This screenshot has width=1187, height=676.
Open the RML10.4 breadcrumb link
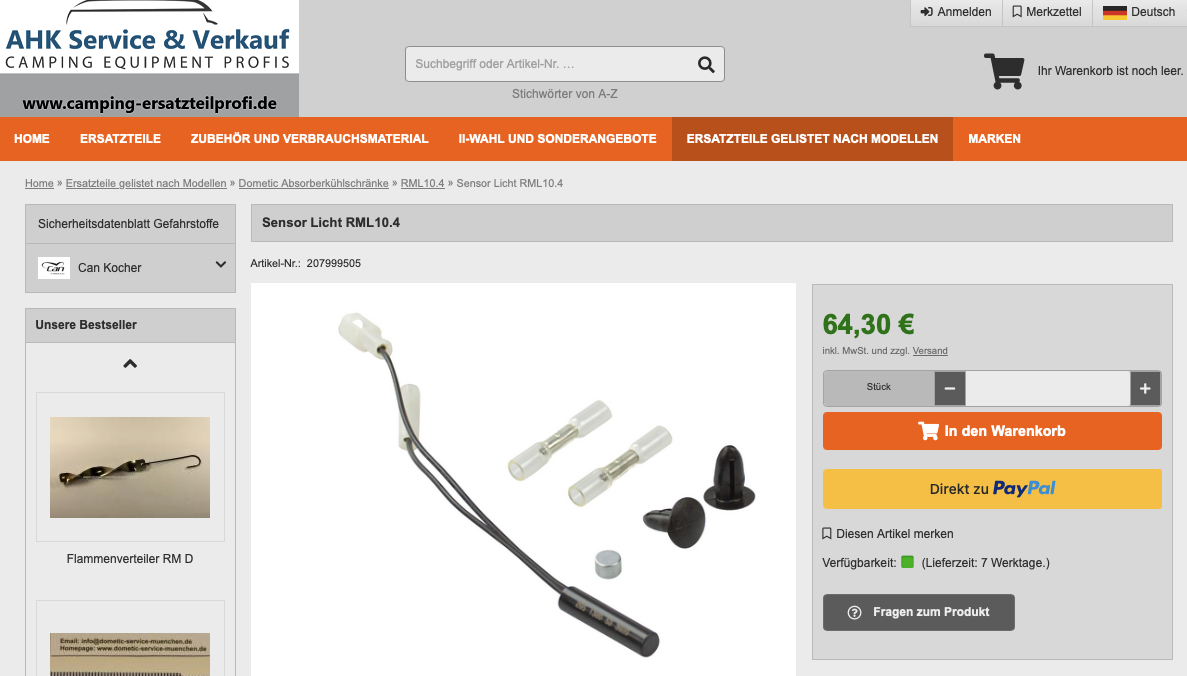coord(422,183)
